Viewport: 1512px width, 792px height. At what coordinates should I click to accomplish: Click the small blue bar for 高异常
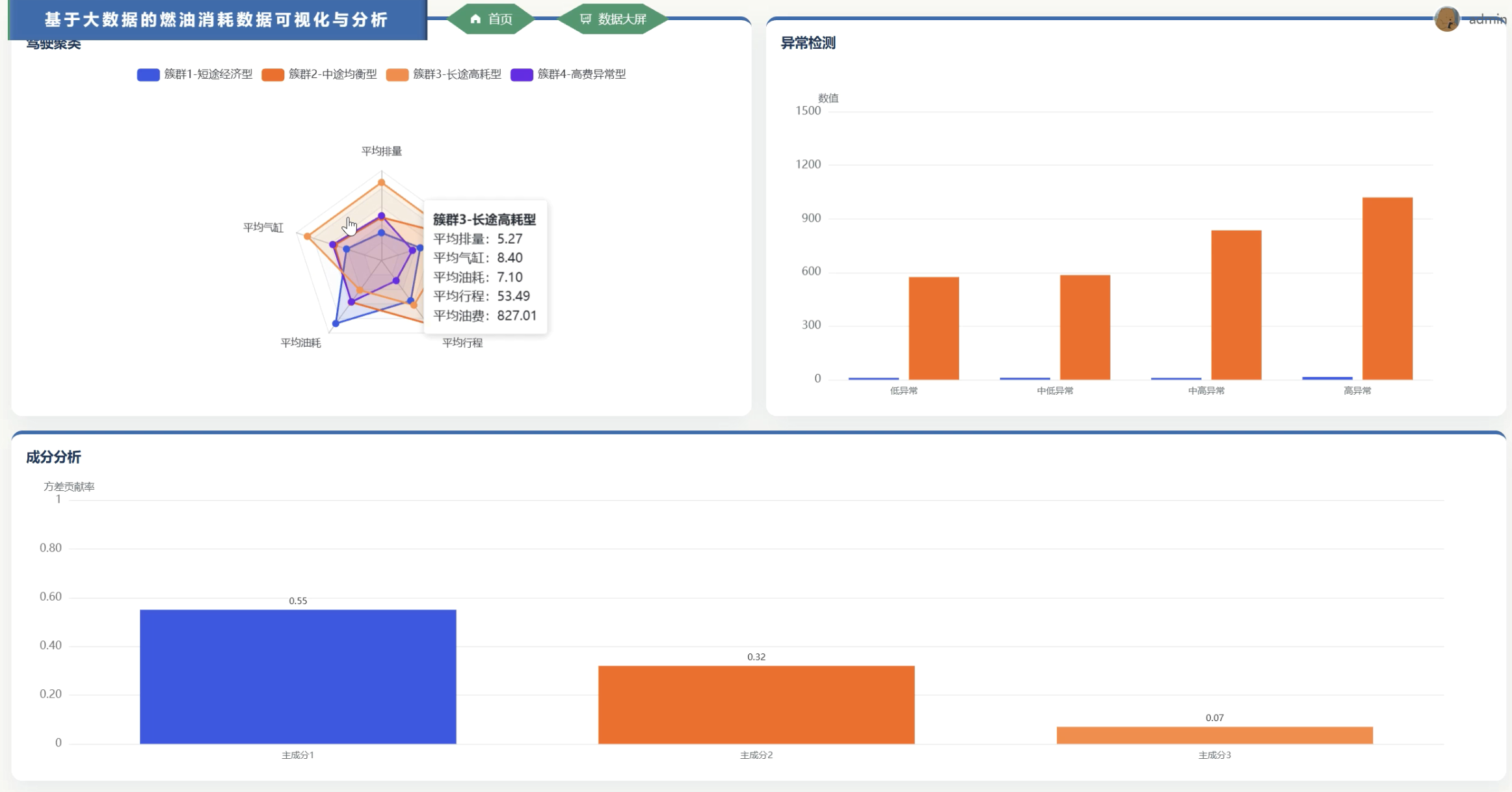point(1327,378)
